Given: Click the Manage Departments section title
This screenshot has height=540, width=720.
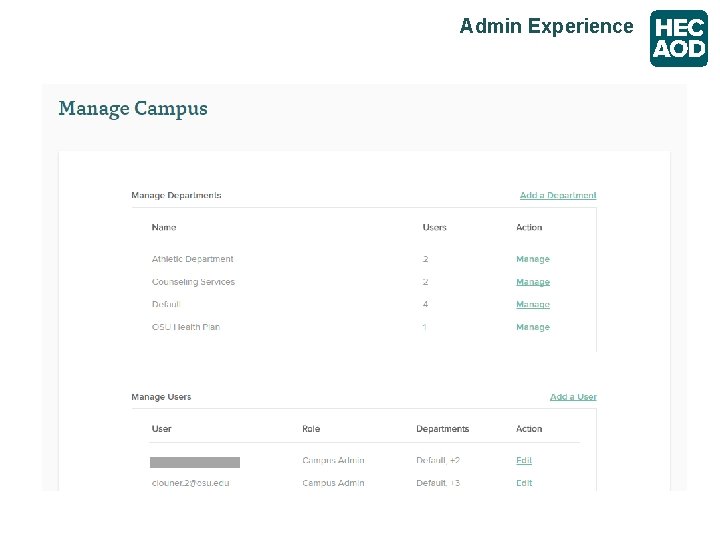Looking at the screenshot, I should point(176,195).
